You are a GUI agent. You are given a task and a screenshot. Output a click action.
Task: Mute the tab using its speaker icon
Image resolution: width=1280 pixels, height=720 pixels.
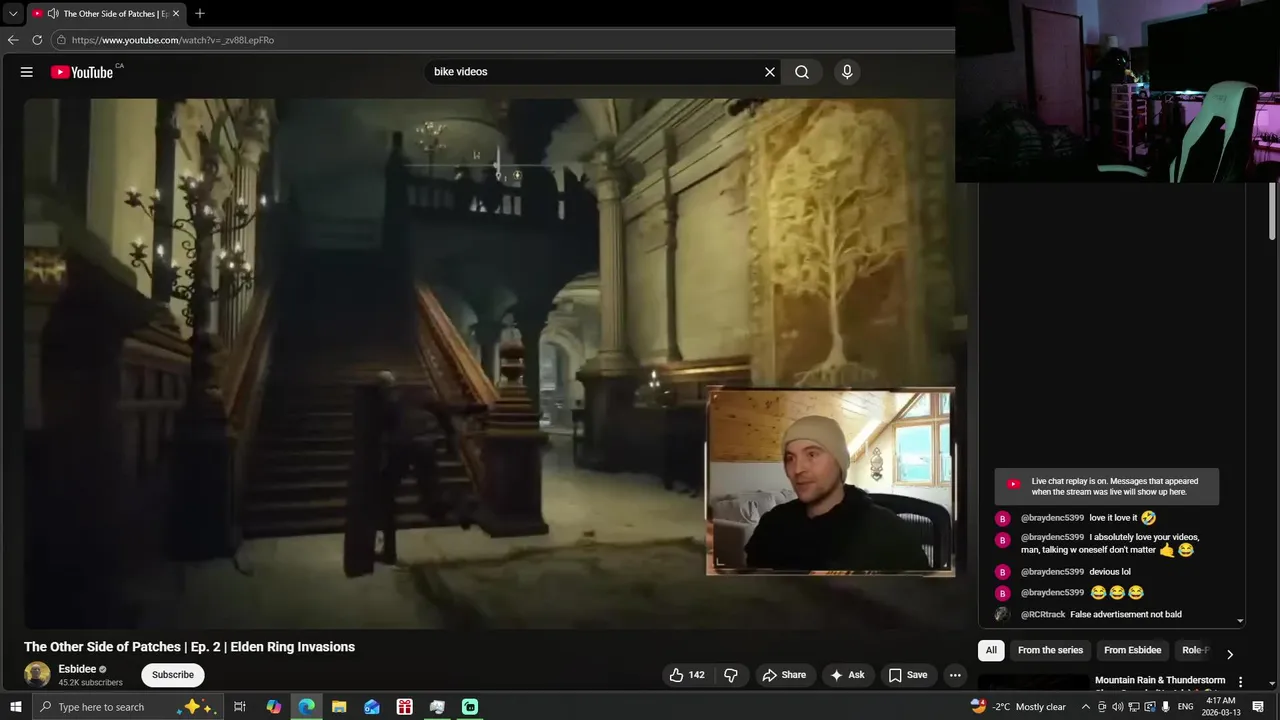point(52,14)
